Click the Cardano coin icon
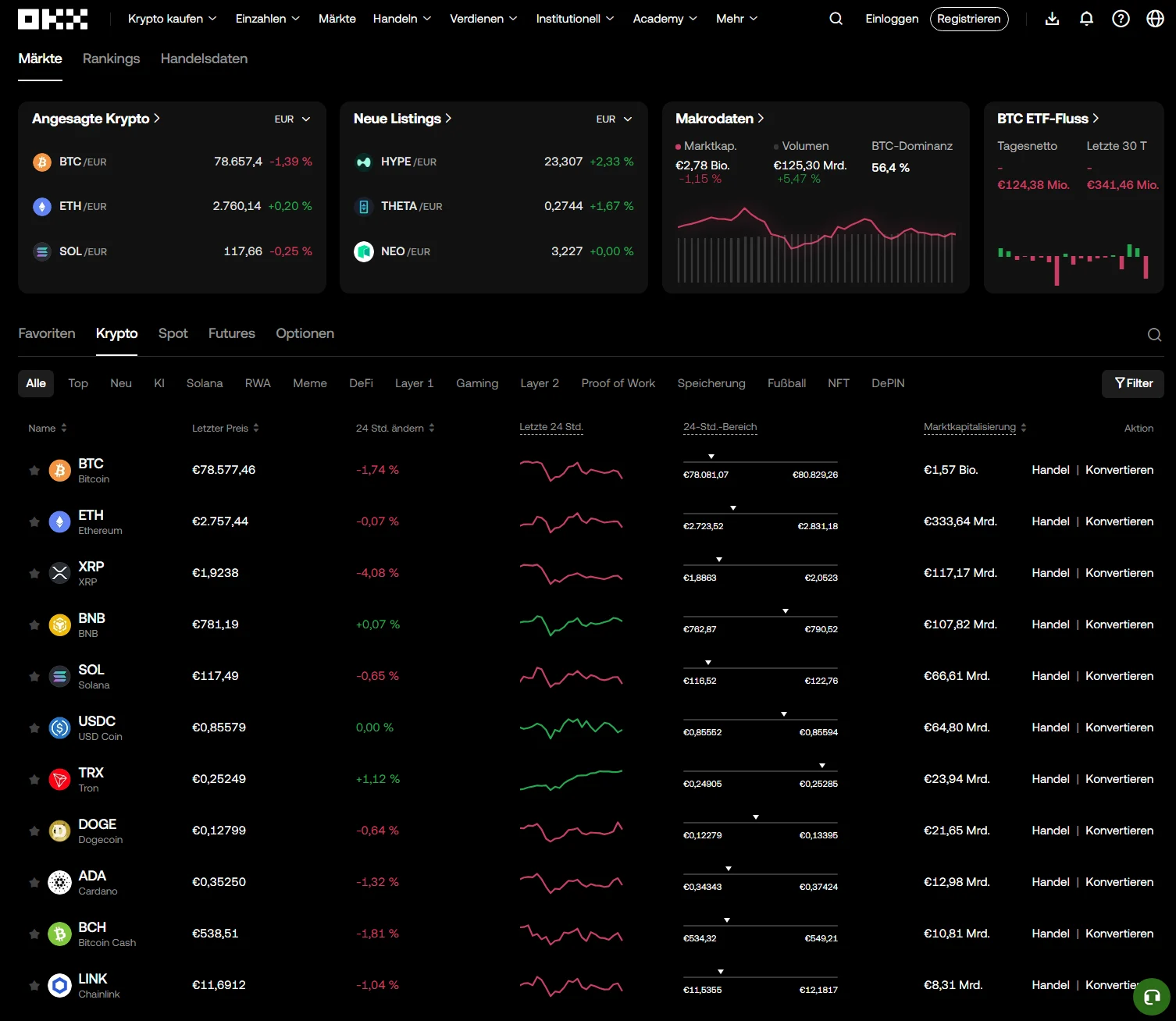 pos(60,883)
